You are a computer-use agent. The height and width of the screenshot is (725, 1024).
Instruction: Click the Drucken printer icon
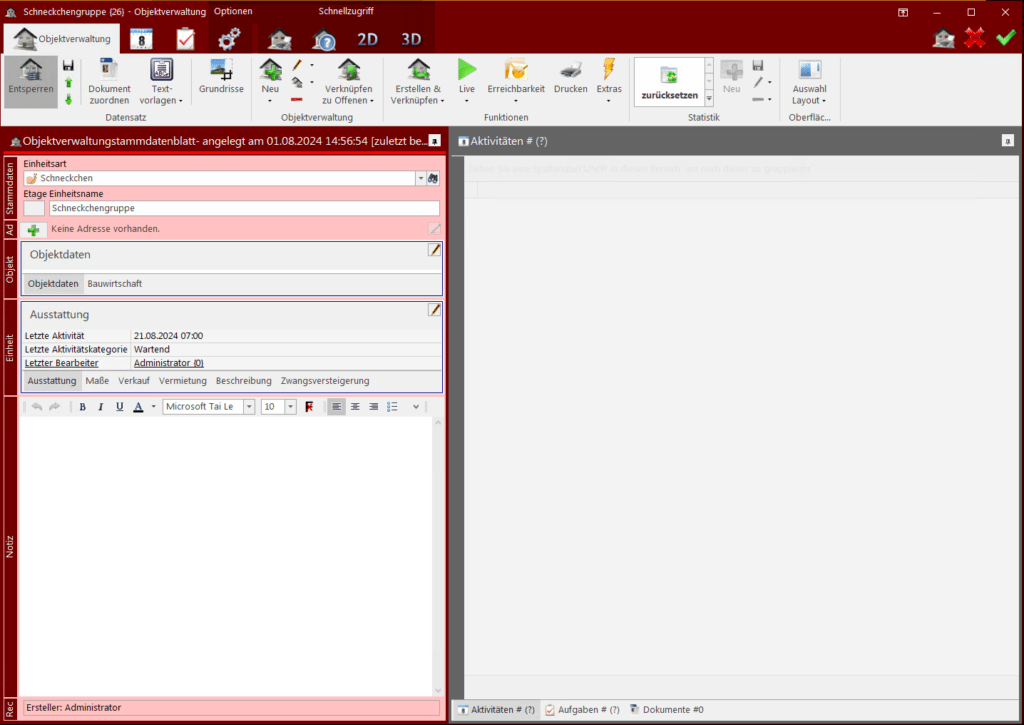(571, 76)
